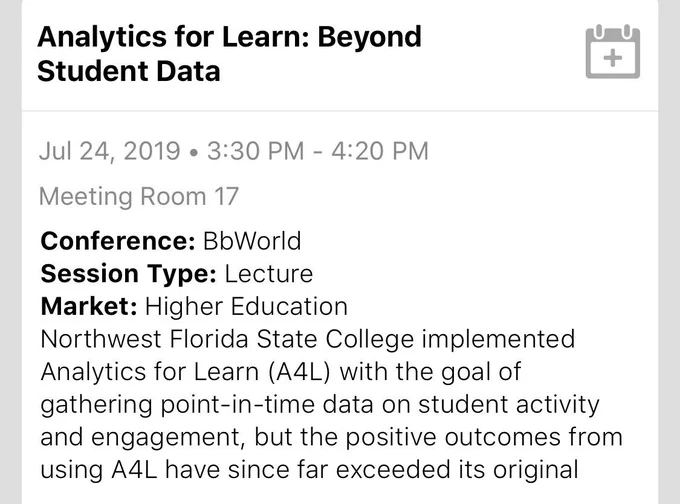The width and height of the screenshot is (680, 504).
Task: Click the 'Higher Education' text
Action: tap(246, 306)
